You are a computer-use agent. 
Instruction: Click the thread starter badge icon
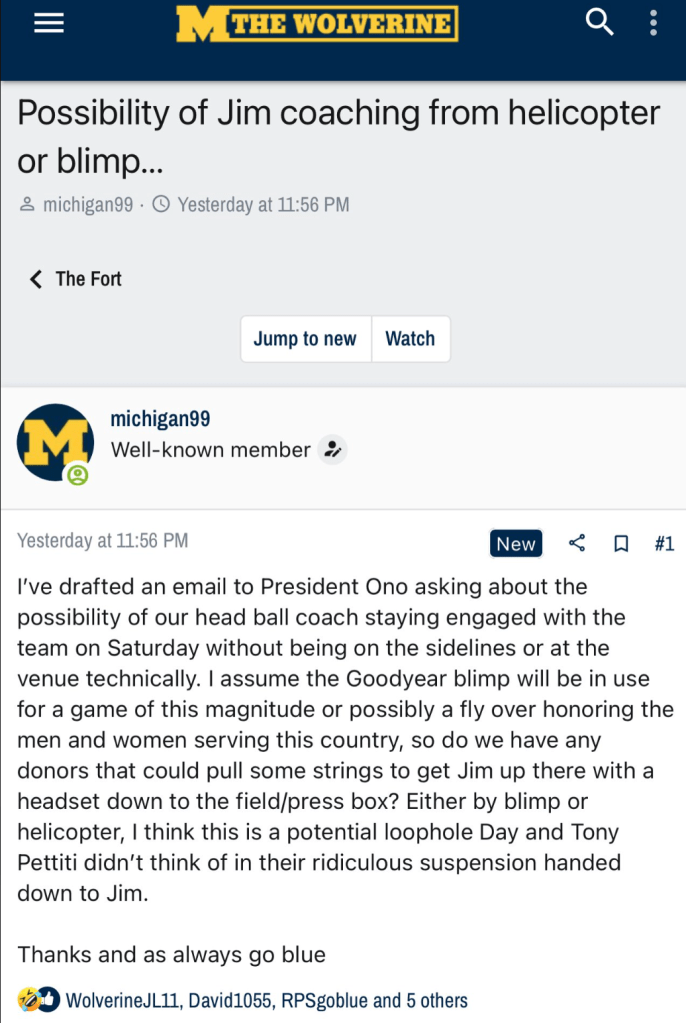click(332, 451)
